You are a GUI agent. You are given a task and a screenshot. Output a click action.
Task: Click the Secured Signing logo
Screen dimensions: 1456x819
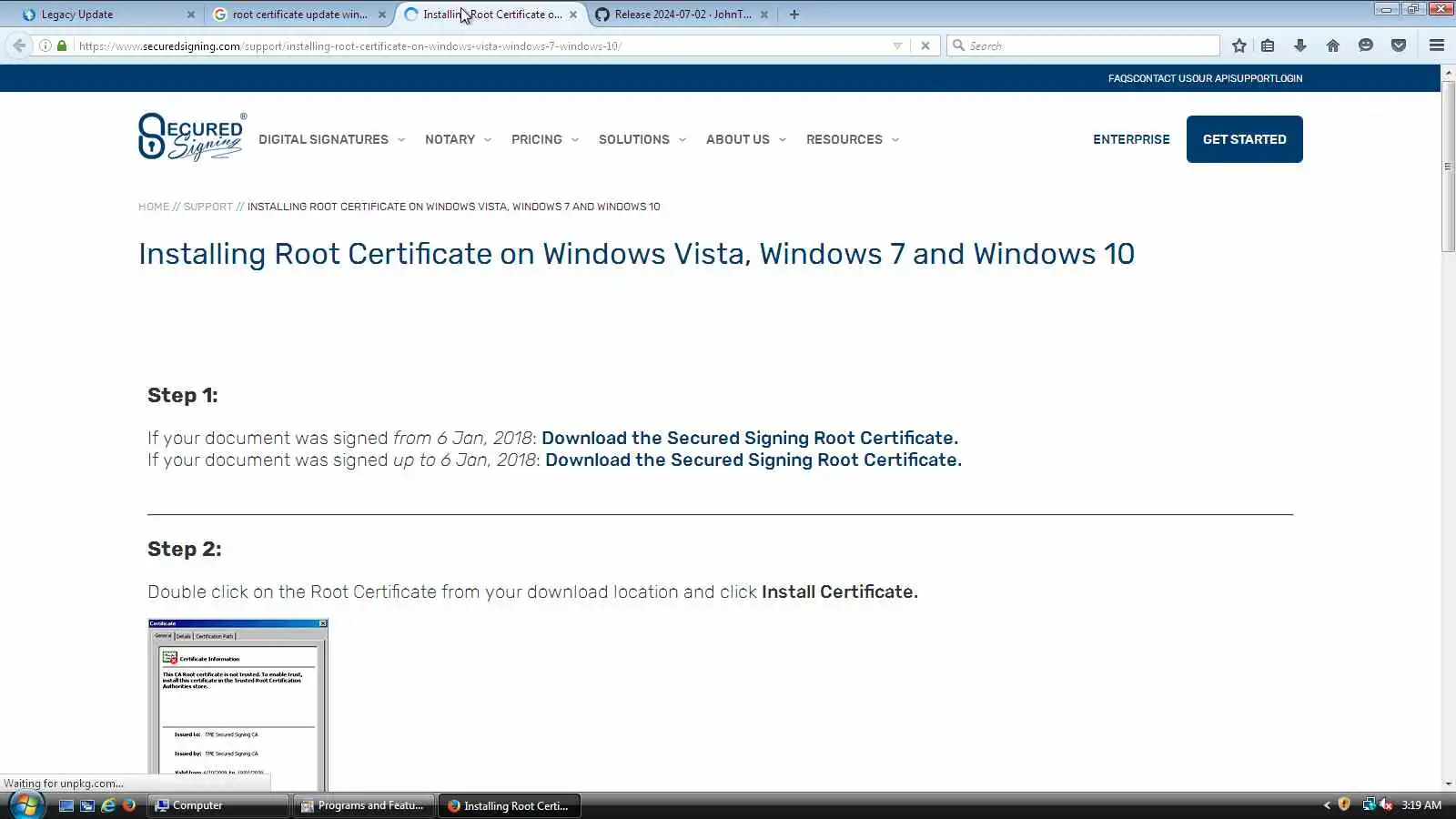pyautogui.click(x=192, y=137)
